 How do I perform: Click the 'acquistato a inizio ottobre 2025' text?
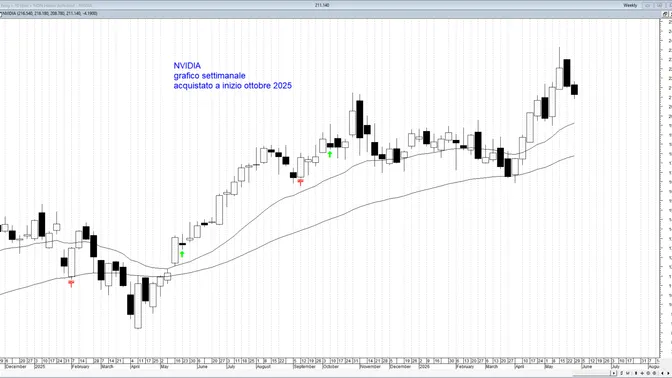[x=233, y=86]
